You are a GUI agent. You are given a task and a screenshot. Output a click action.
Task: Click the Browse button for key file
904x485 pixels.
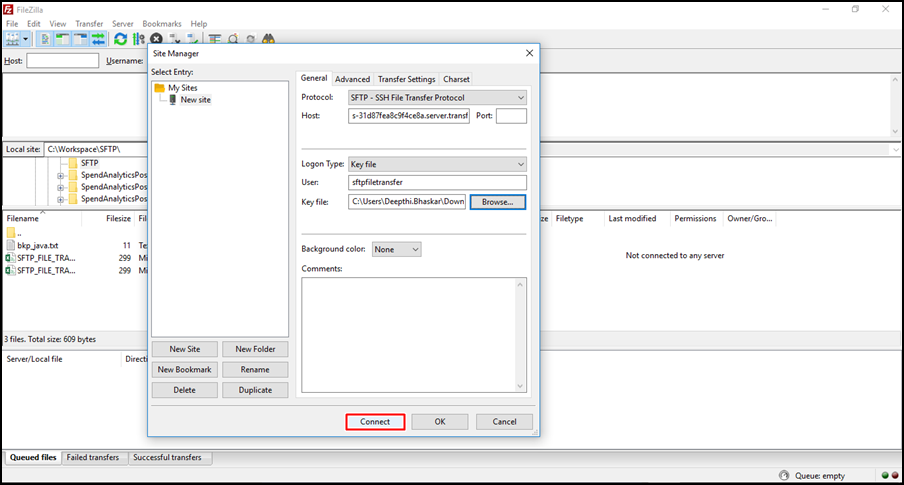pos(498,202)
